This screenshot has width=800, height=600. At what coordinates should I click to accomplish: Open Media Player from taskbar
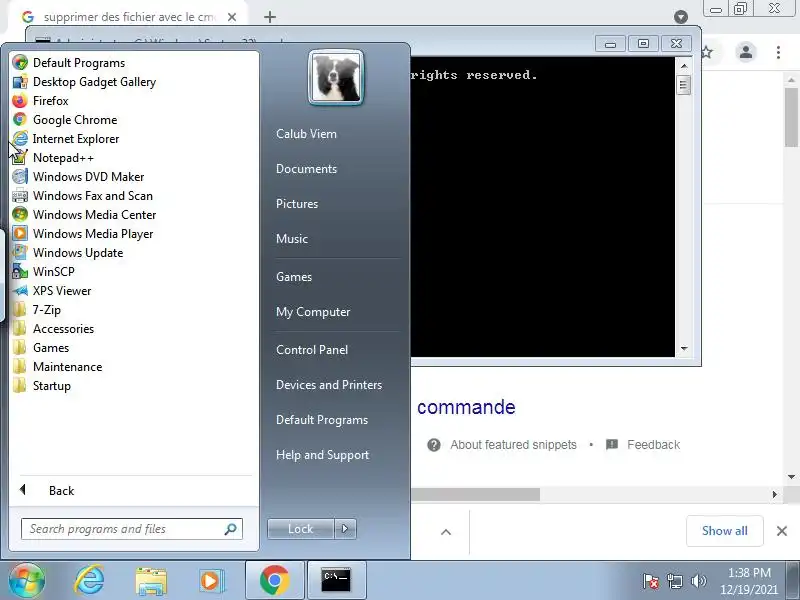click(x=212, y=581)
